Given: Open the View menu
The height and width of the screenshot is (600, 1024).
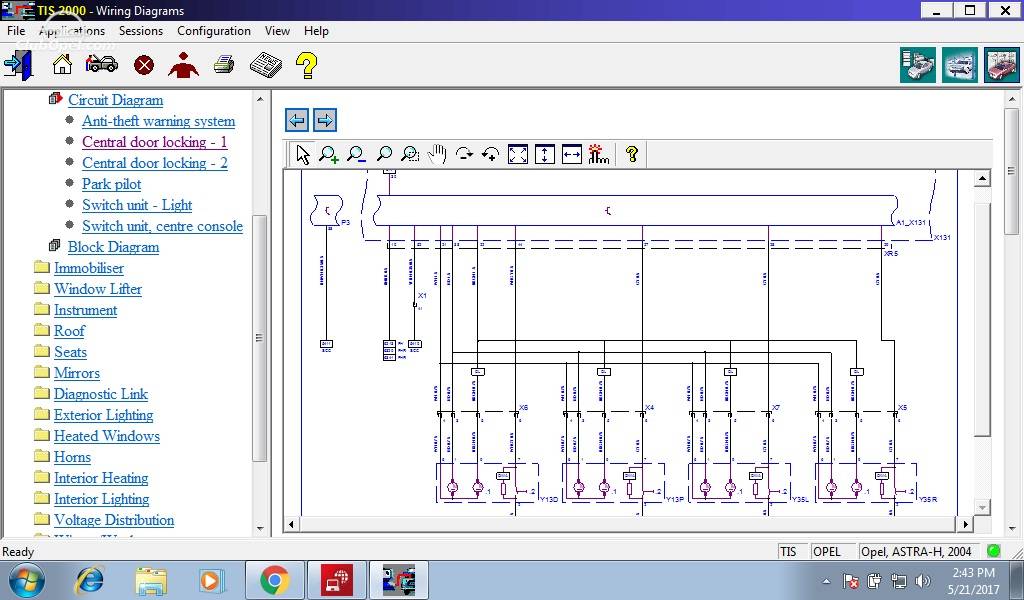Looking at the screenshot, I should click(277, 31).
